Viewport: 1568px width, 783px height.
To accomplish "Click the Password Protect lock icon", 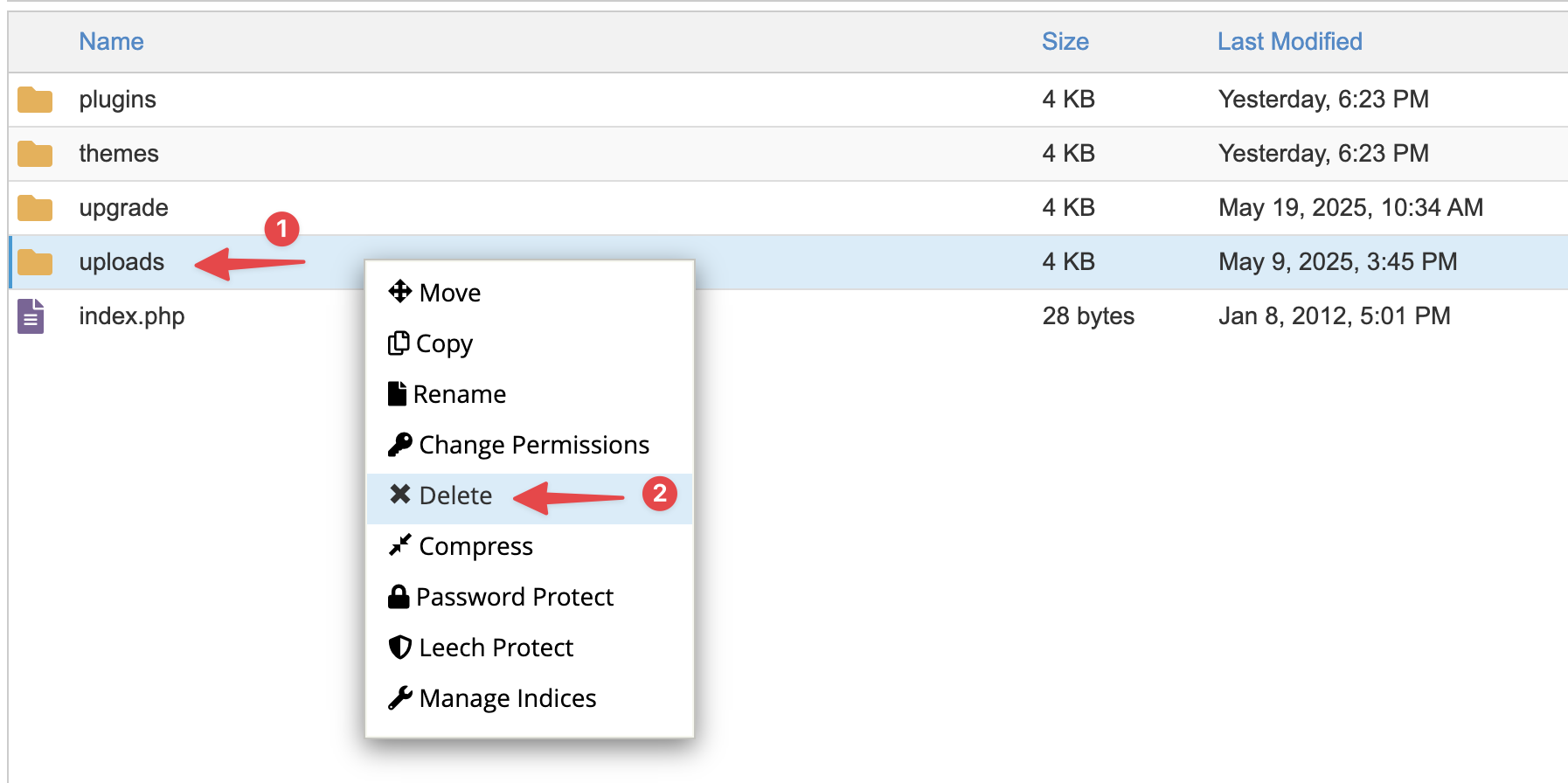I will (x=399, y=596).
